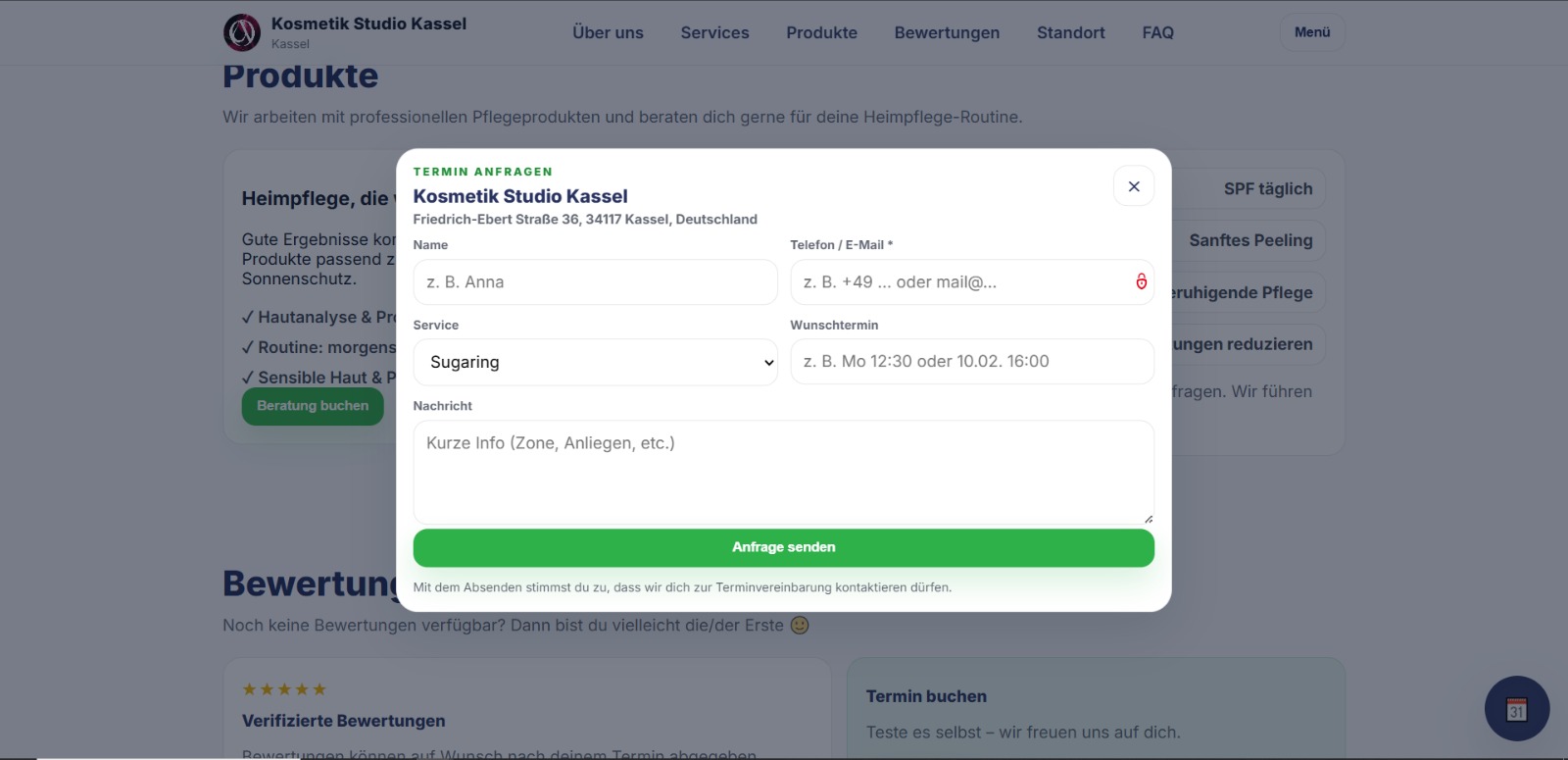Click the red password manager icon in contact field
Screen dimensions: 1568x760
1141,281
